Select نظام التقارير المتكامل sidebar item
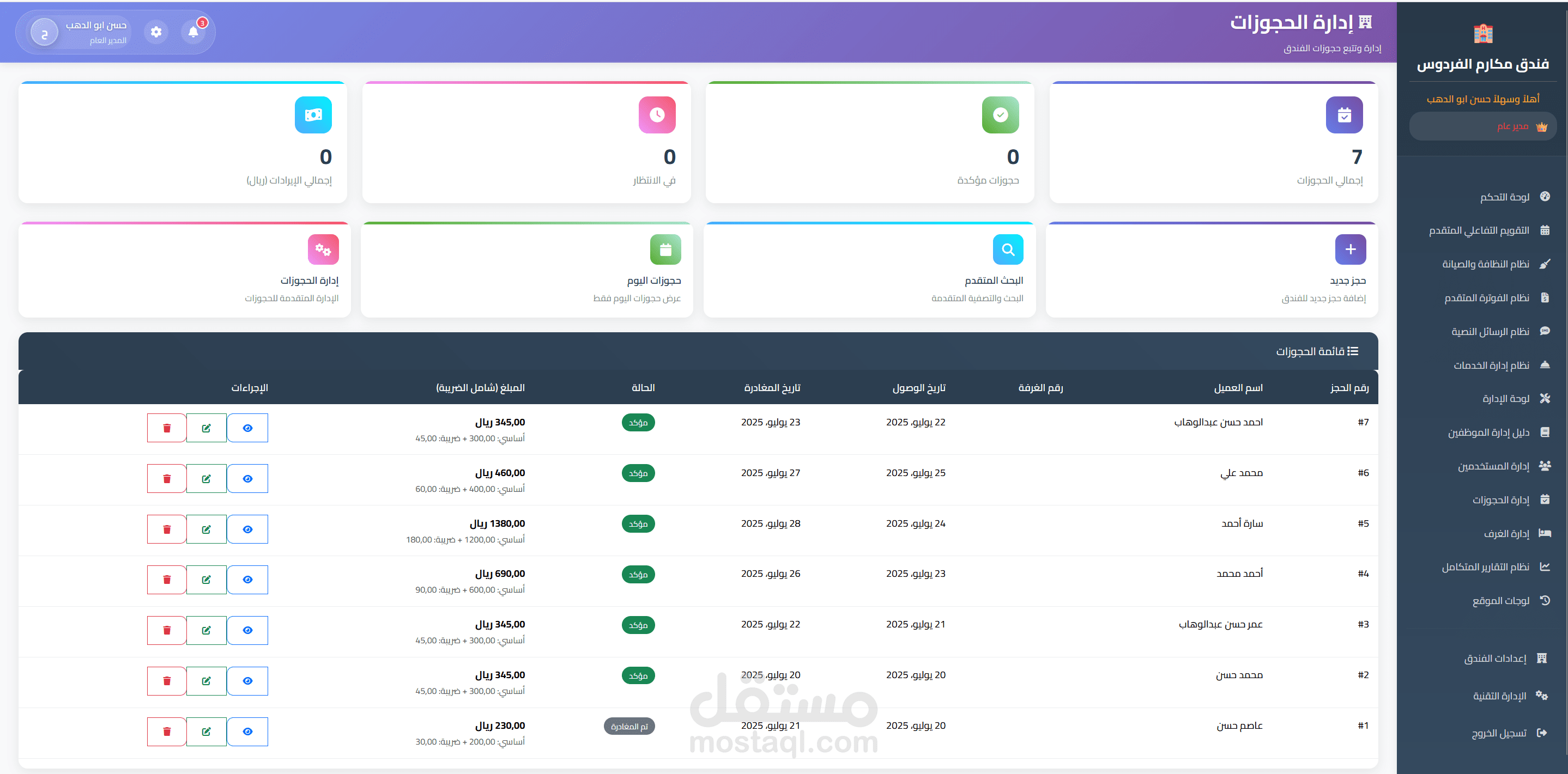The width and height of the screenshot is (1568, 774). click(1485, 566)
